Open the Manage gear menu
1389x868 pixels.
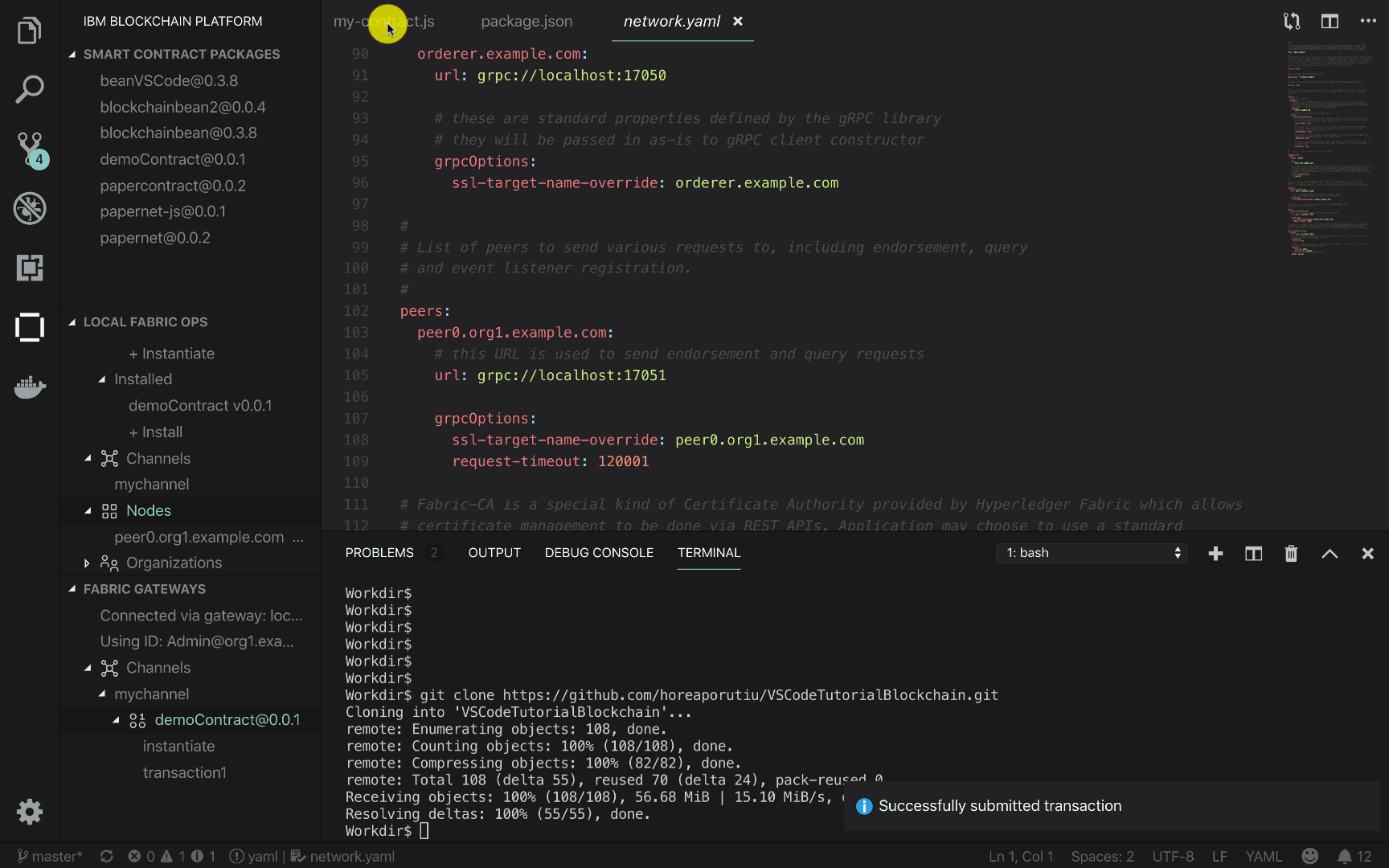click(30, 812)
